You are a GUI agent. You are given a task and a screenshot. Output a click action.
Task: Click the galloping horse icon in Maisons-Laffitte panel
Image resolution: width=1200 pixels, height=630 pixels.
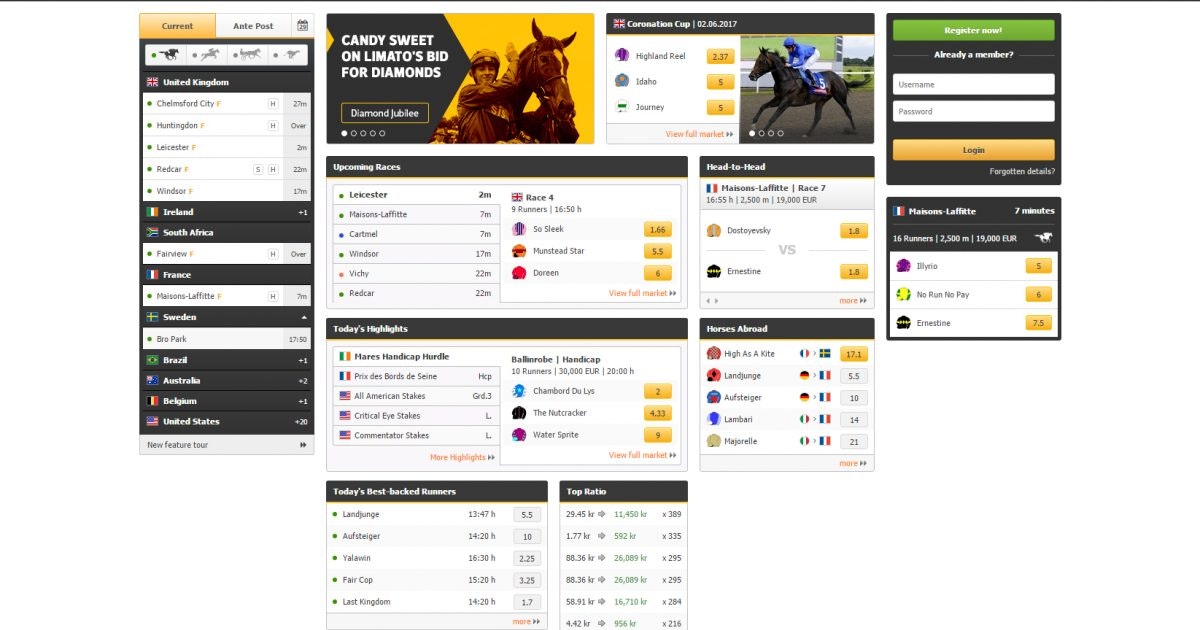(1045, 238)
